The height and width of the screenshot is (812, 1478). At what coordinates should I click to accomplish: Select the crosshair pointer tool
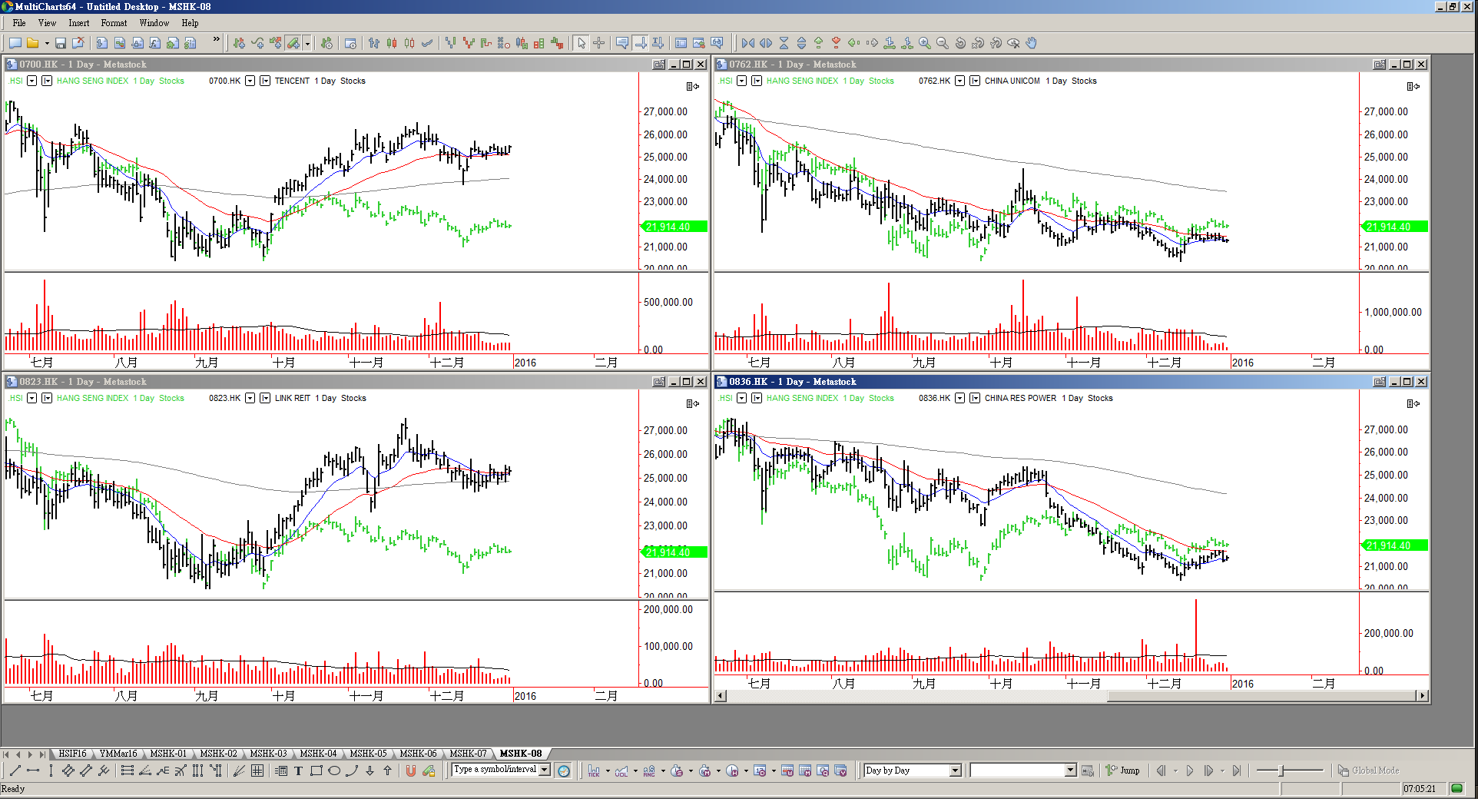[x=599, y=43]
